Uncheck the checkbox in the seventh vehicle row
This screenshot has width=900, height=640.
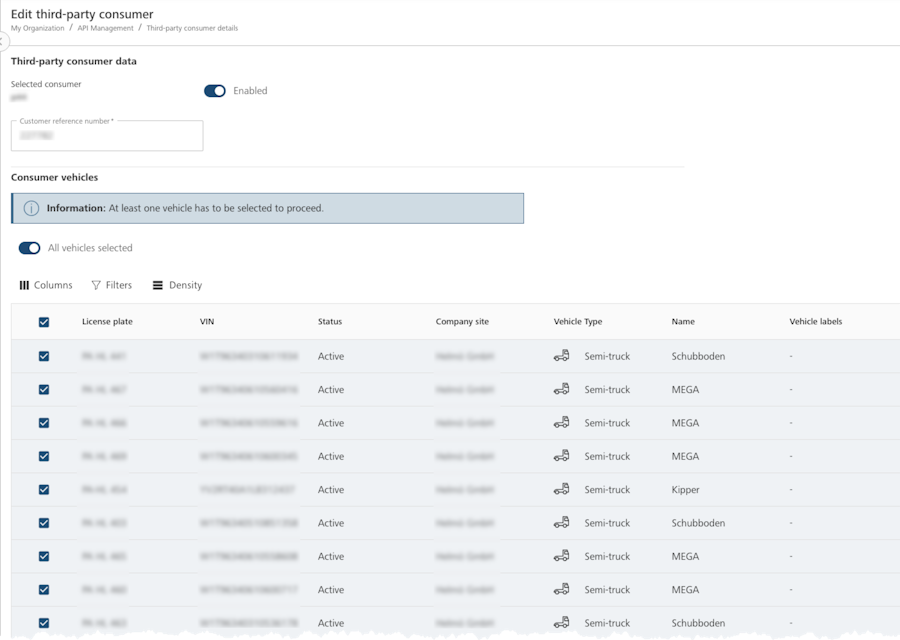[44, 556]
